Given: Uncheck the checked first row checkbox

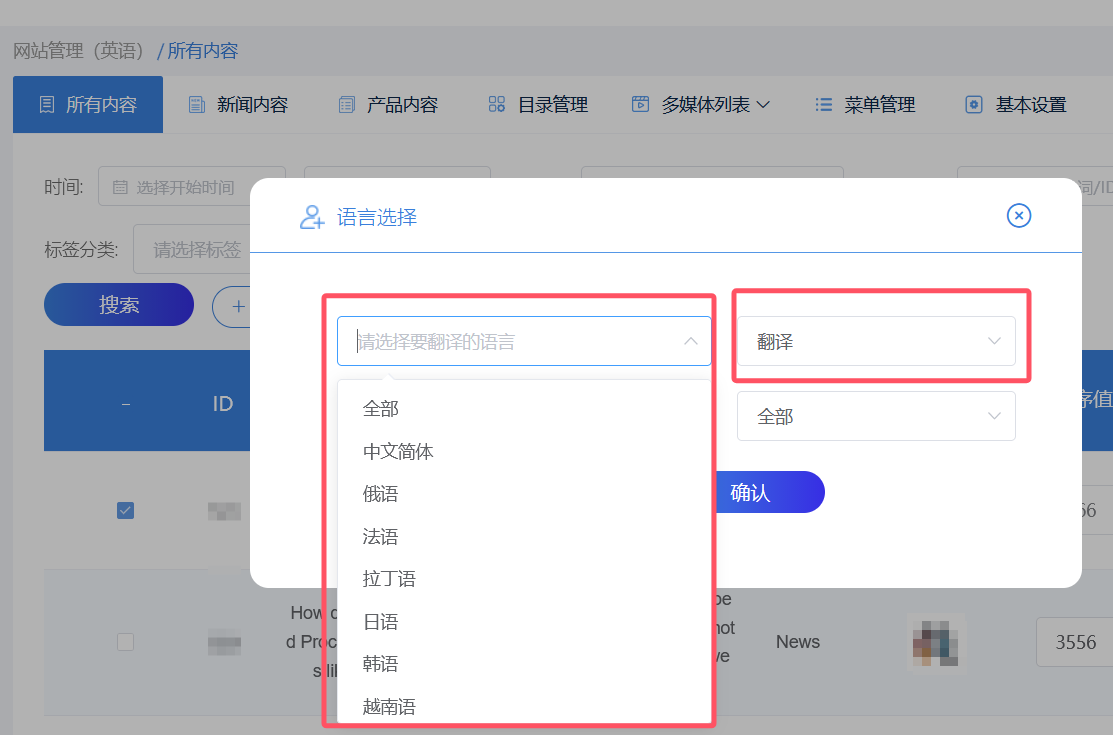Looking at the screenshot, I should click(x=125, y=510).
